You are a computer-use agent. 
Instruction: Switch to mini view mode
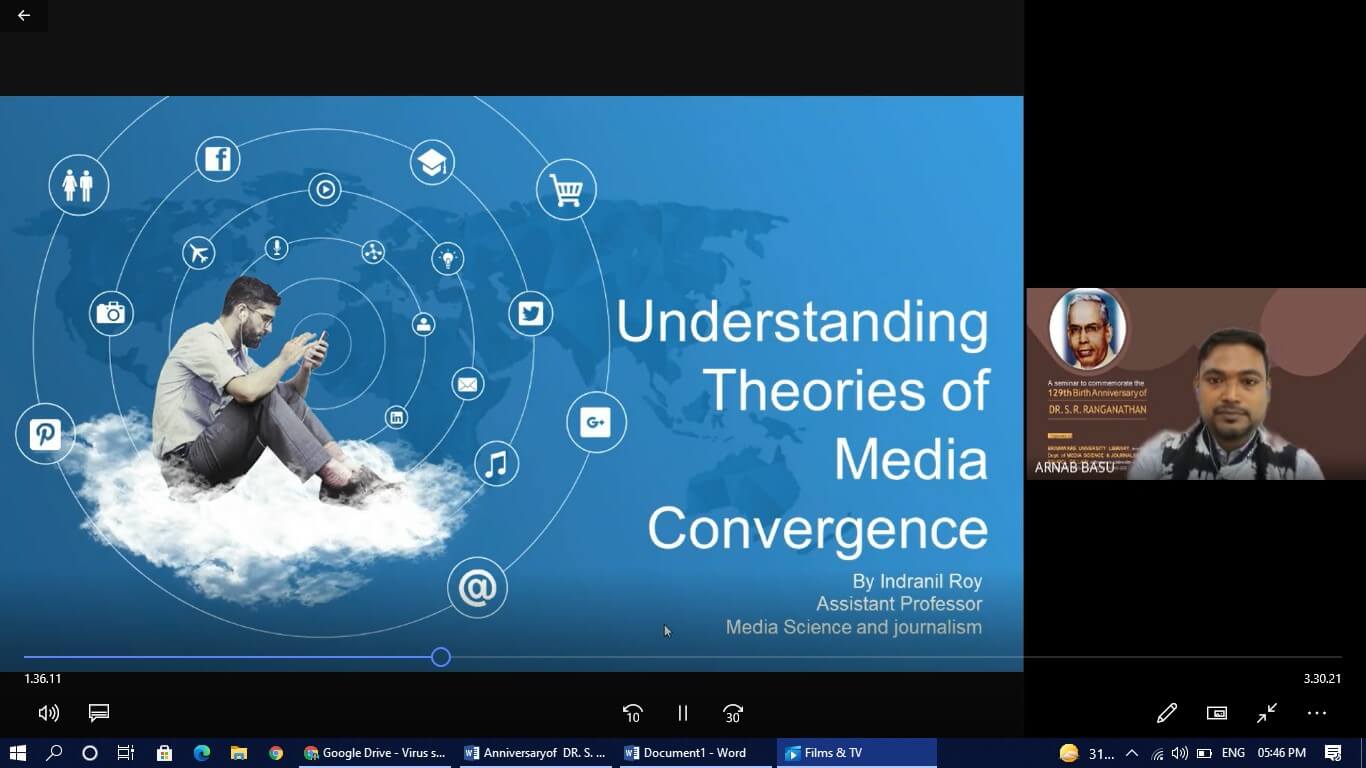click(x=1216, y=713)
